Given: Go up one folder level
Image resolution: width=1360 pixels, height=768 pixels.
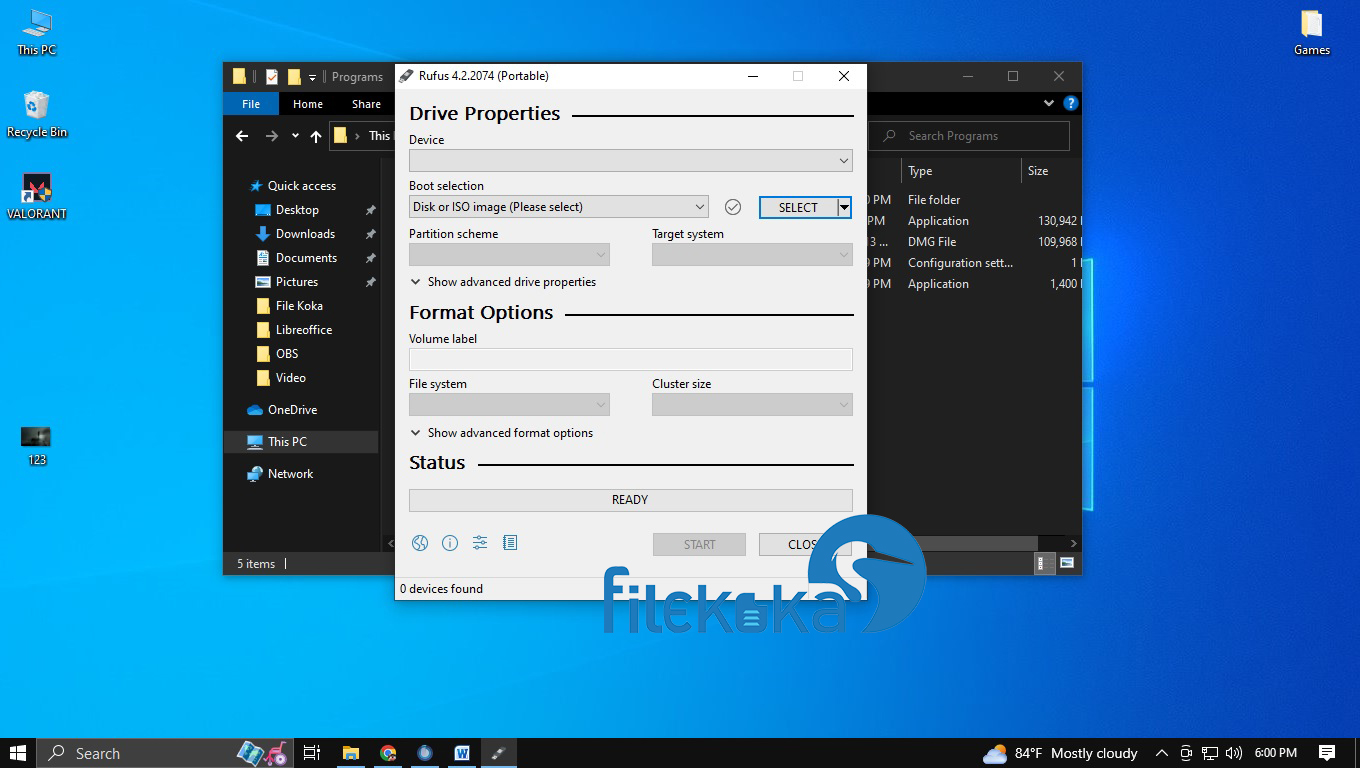Looking at the screenshot, I should tap(316, 136).
